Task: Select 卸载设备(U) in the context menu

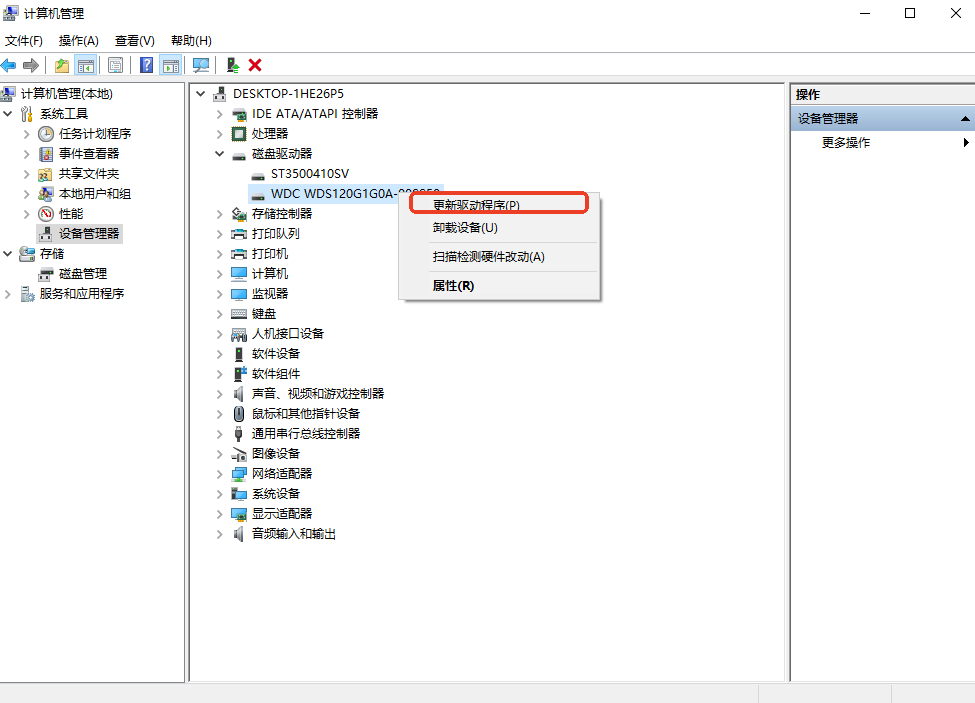Action: click(x=465, y=228)
